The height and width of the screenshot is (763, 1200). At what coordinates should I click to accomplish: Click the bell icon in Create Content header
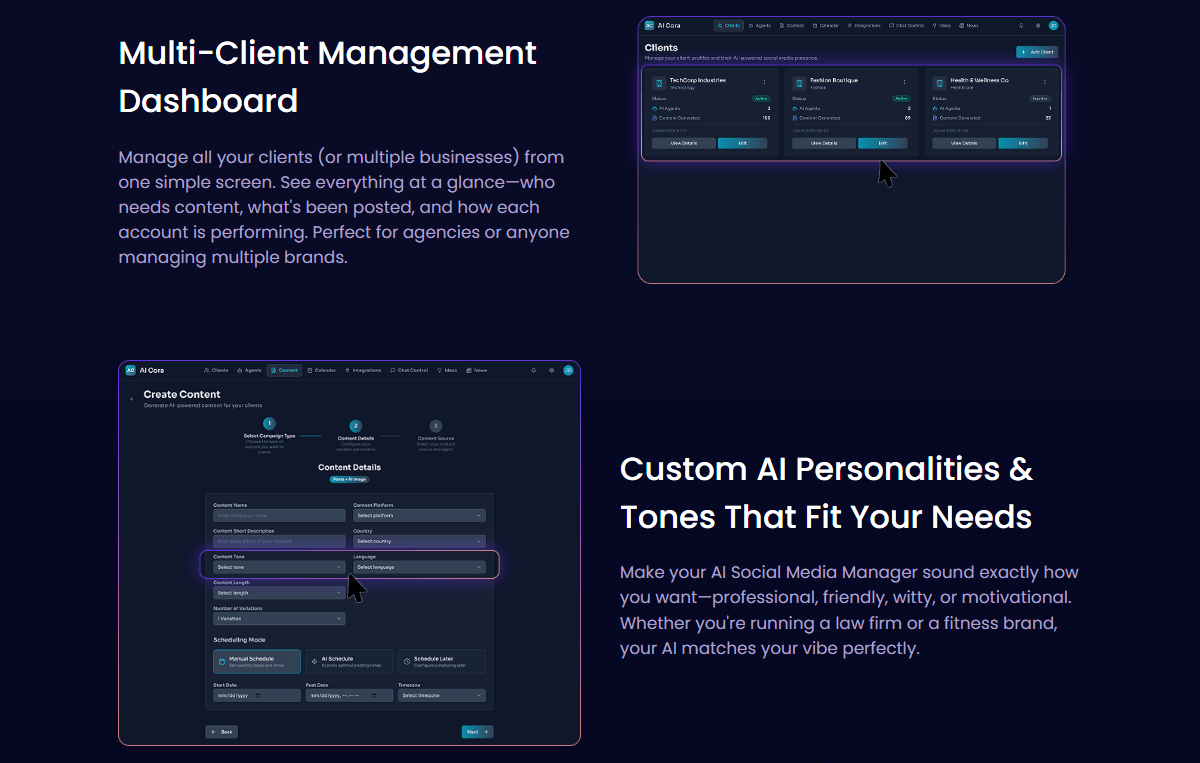533,370
